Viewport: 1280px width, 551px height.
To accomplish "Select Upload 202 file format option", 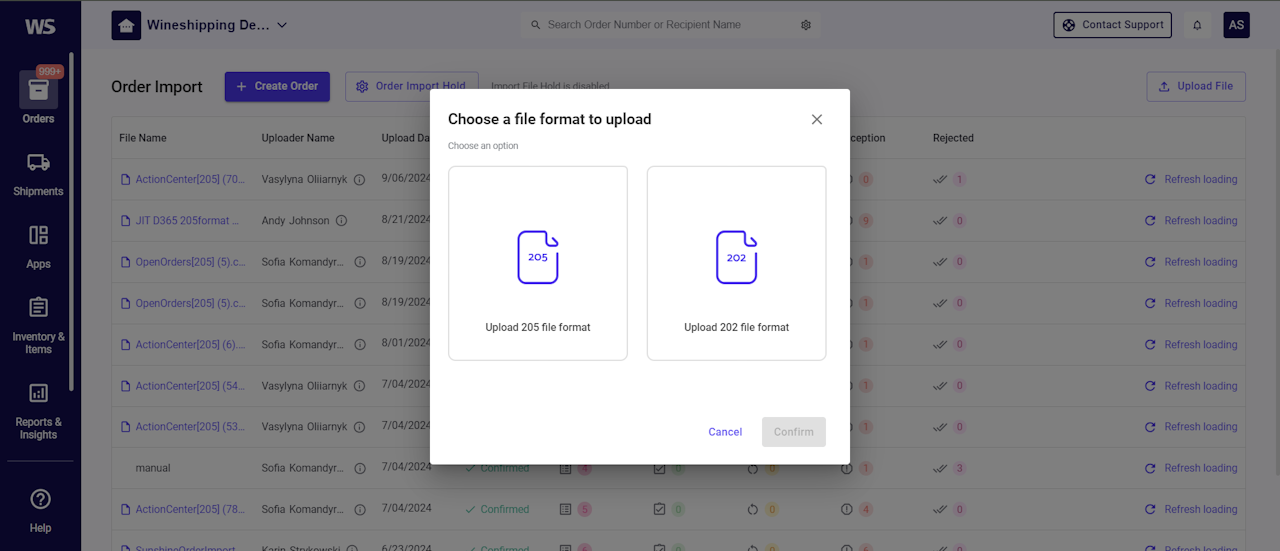I will (736, 263).
